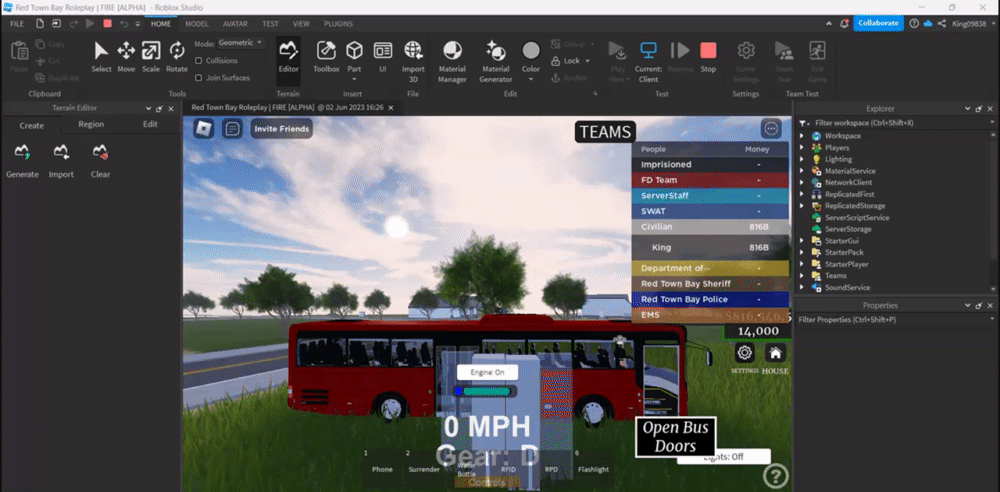Expand the Players node in Explorer

tap(802, 147)
